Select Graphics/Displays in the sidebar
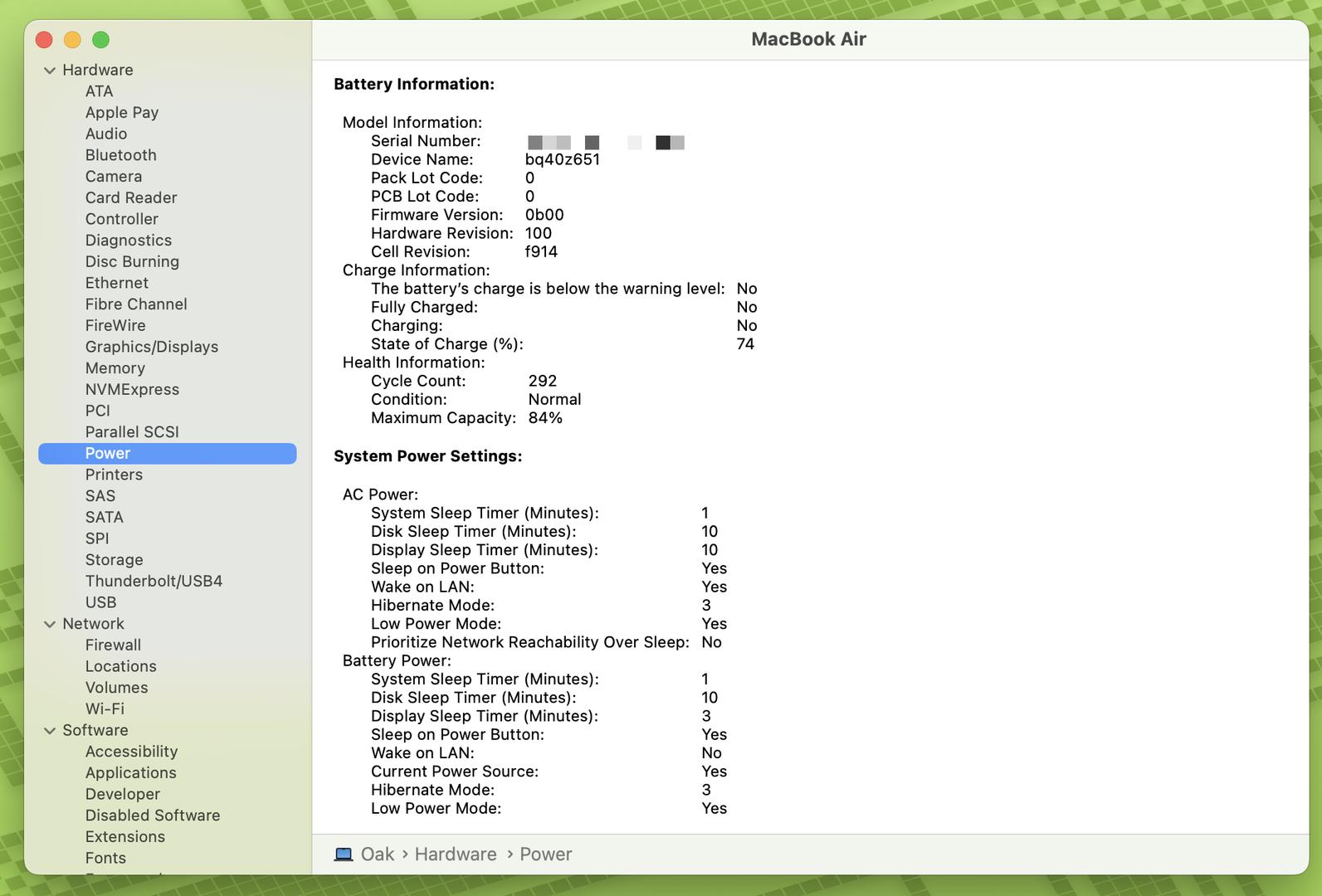 (152, 347)
